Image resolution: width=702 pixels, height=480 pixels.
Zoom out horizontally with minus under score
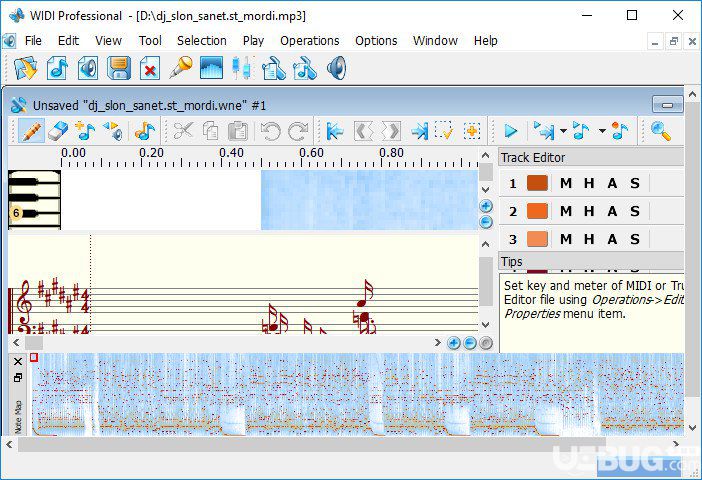point(470,343)
